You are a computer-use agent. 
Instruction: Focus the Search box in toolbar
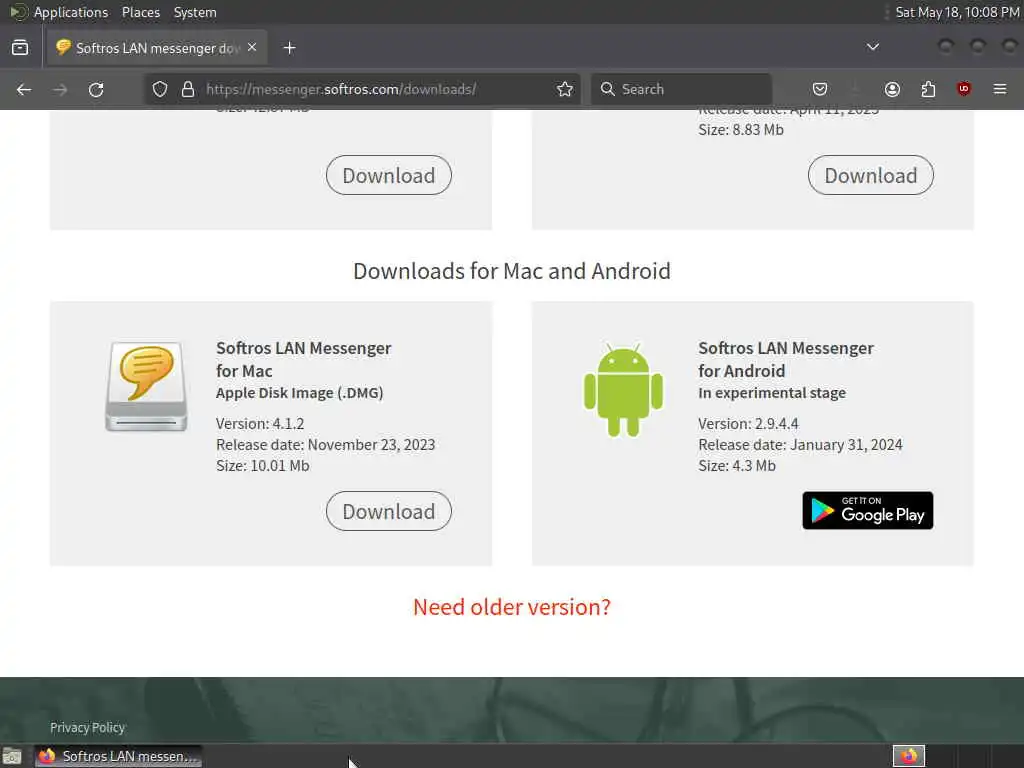pos(681,89)
